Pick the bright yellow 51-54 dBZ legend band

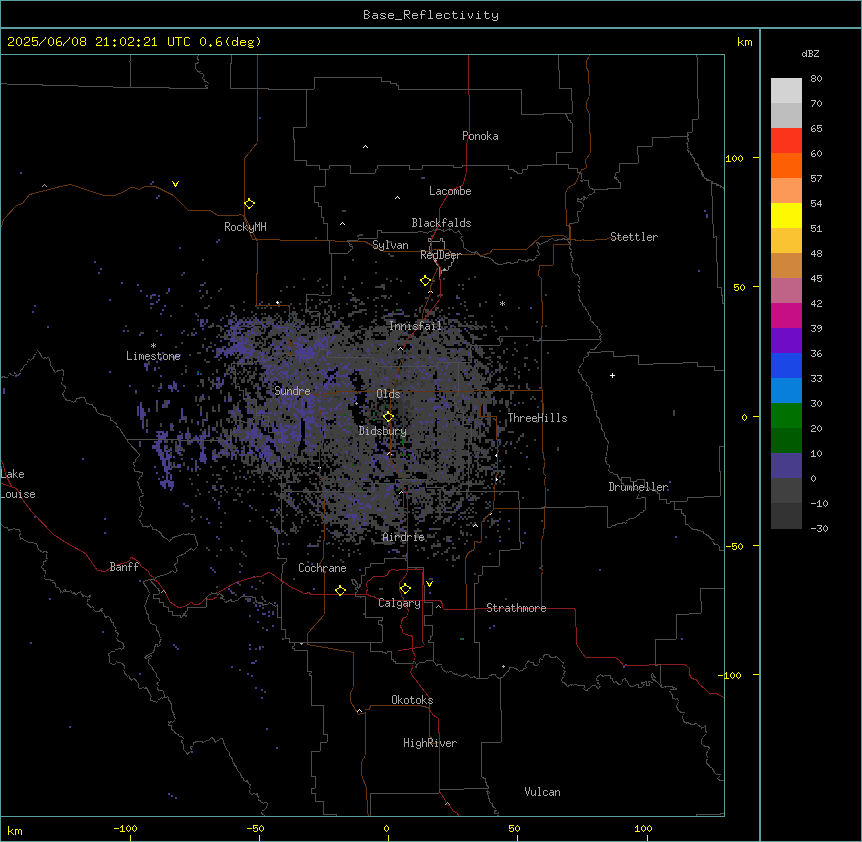pyautogui.click(x=786, y=215)
